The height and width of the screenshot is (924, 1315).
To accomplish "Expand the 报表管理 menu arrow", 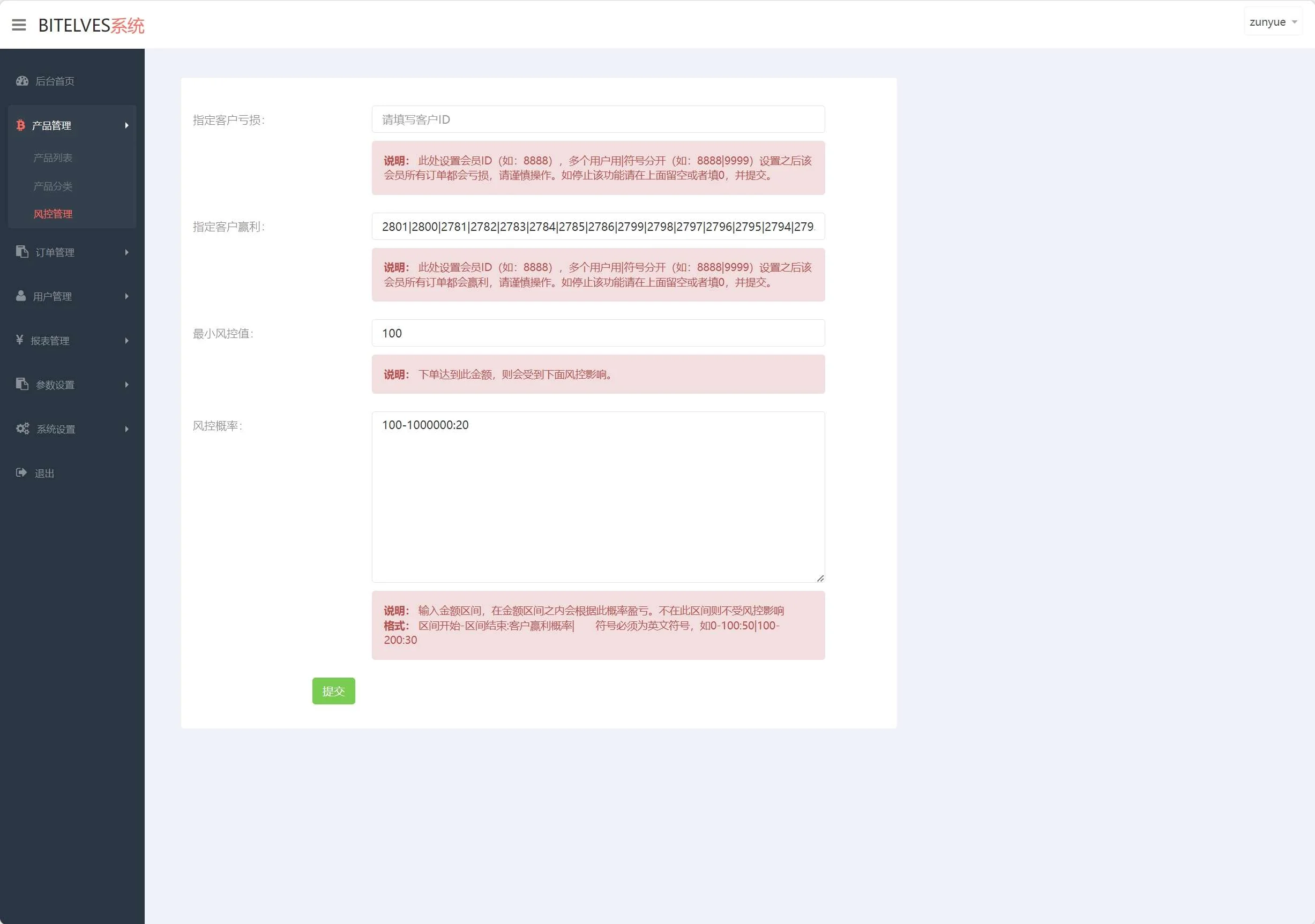I will coord(126,341).
